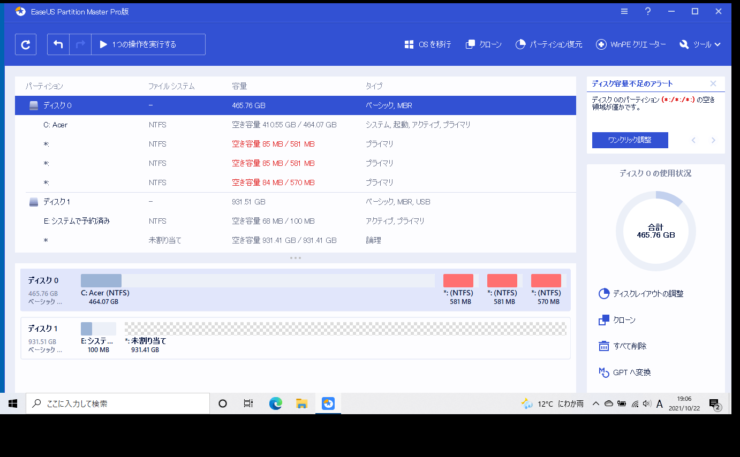
Task: Execute the 1 pending operation
Action: (x=148, y=44)
